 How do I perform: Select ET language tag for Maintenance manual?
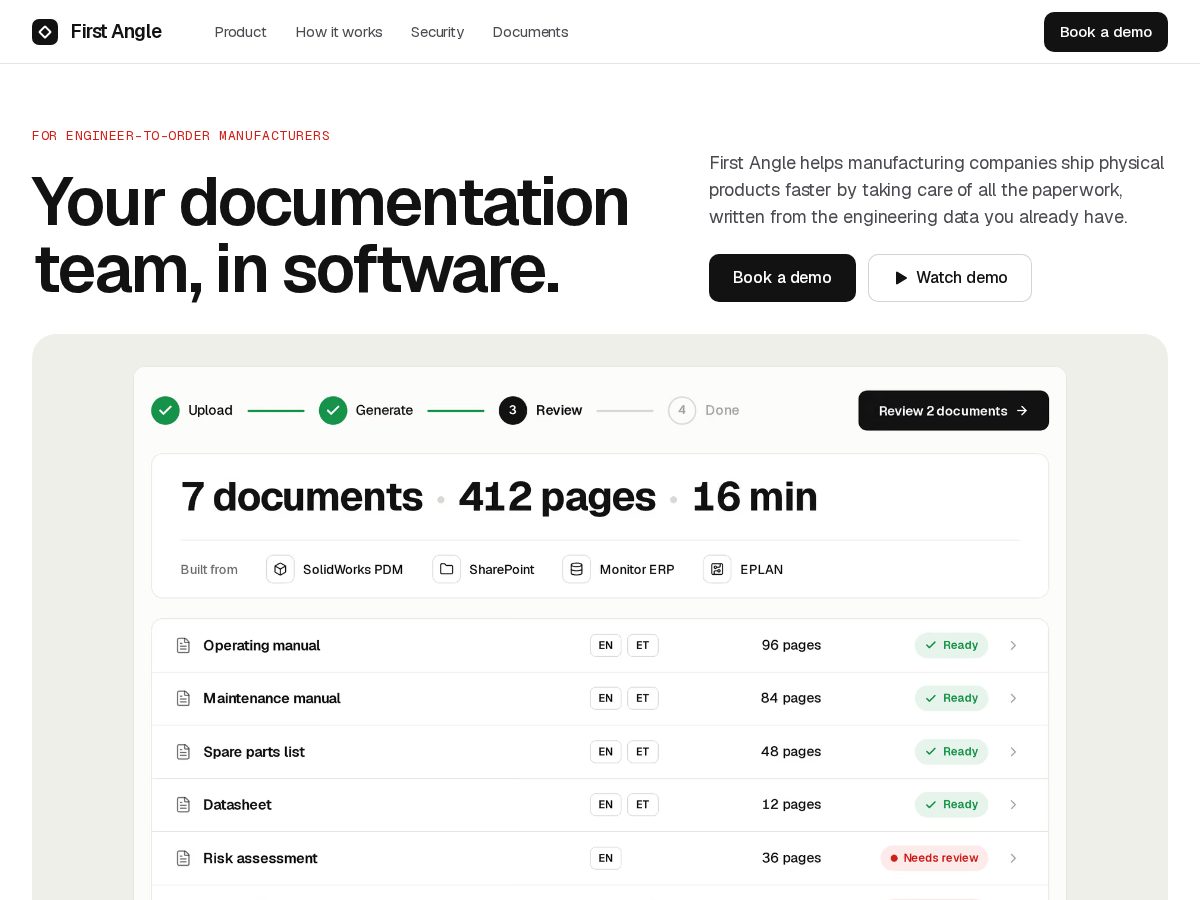pyautogui.click(x=643, y=698)
